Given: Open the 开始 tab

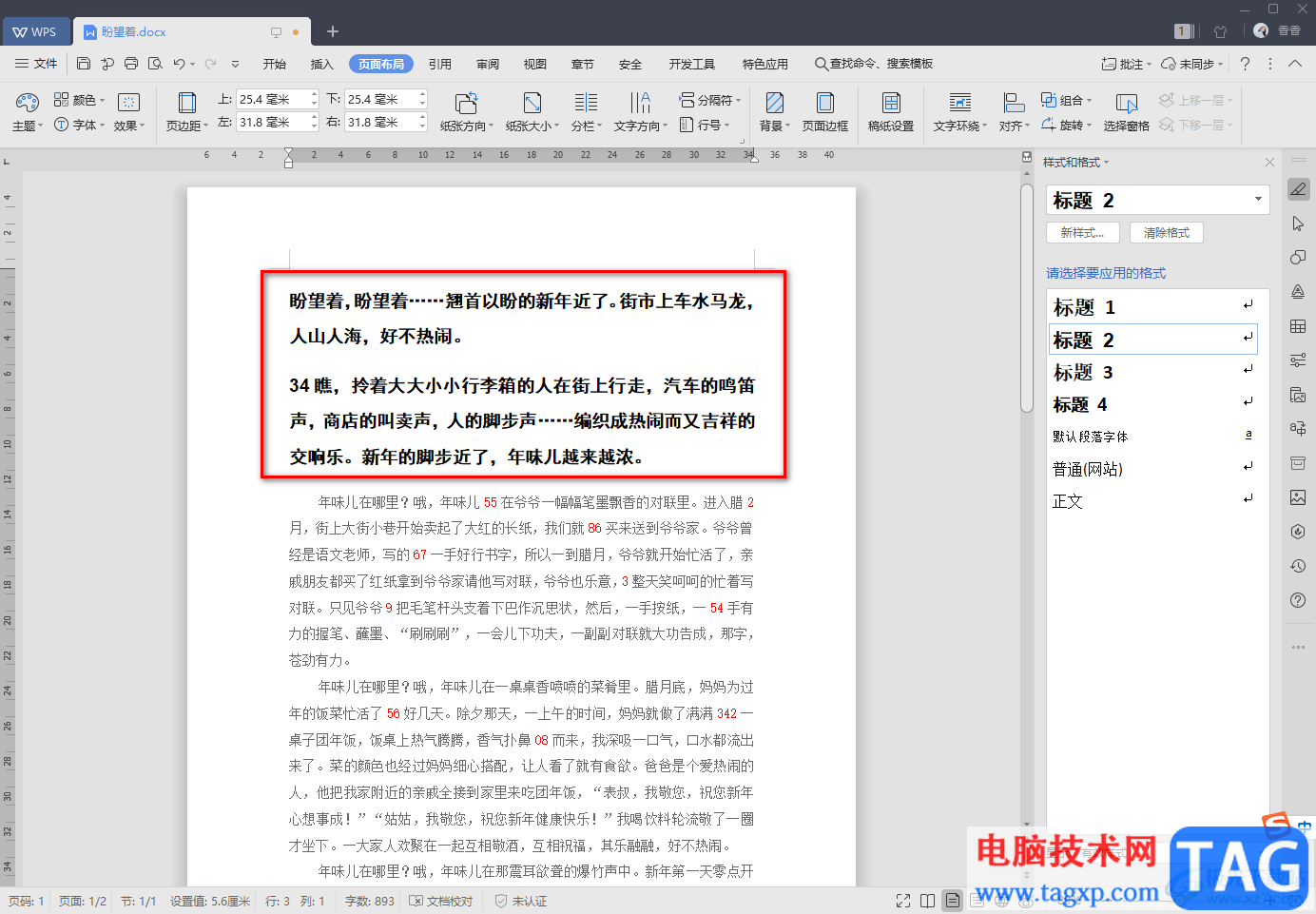Looking at the screenshot, I should [275, 64].
